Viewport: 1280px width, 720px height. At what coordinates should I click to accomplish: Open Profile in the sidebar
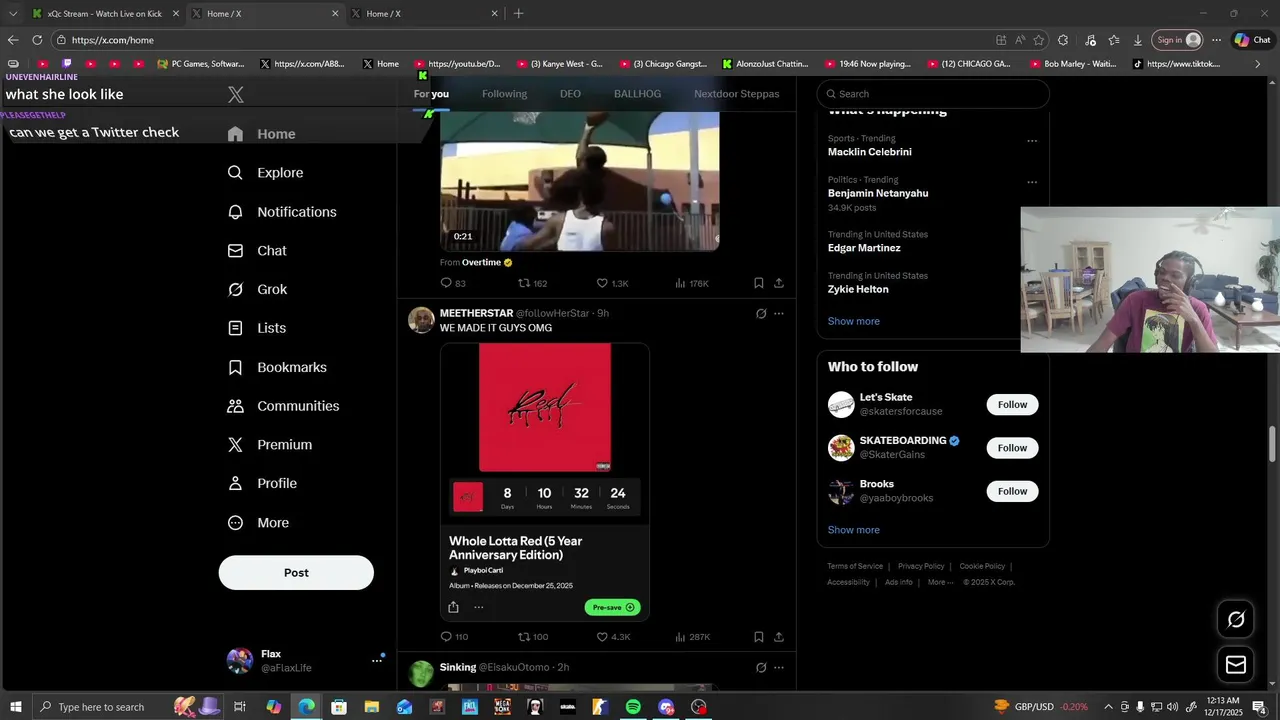coord(262,484)
